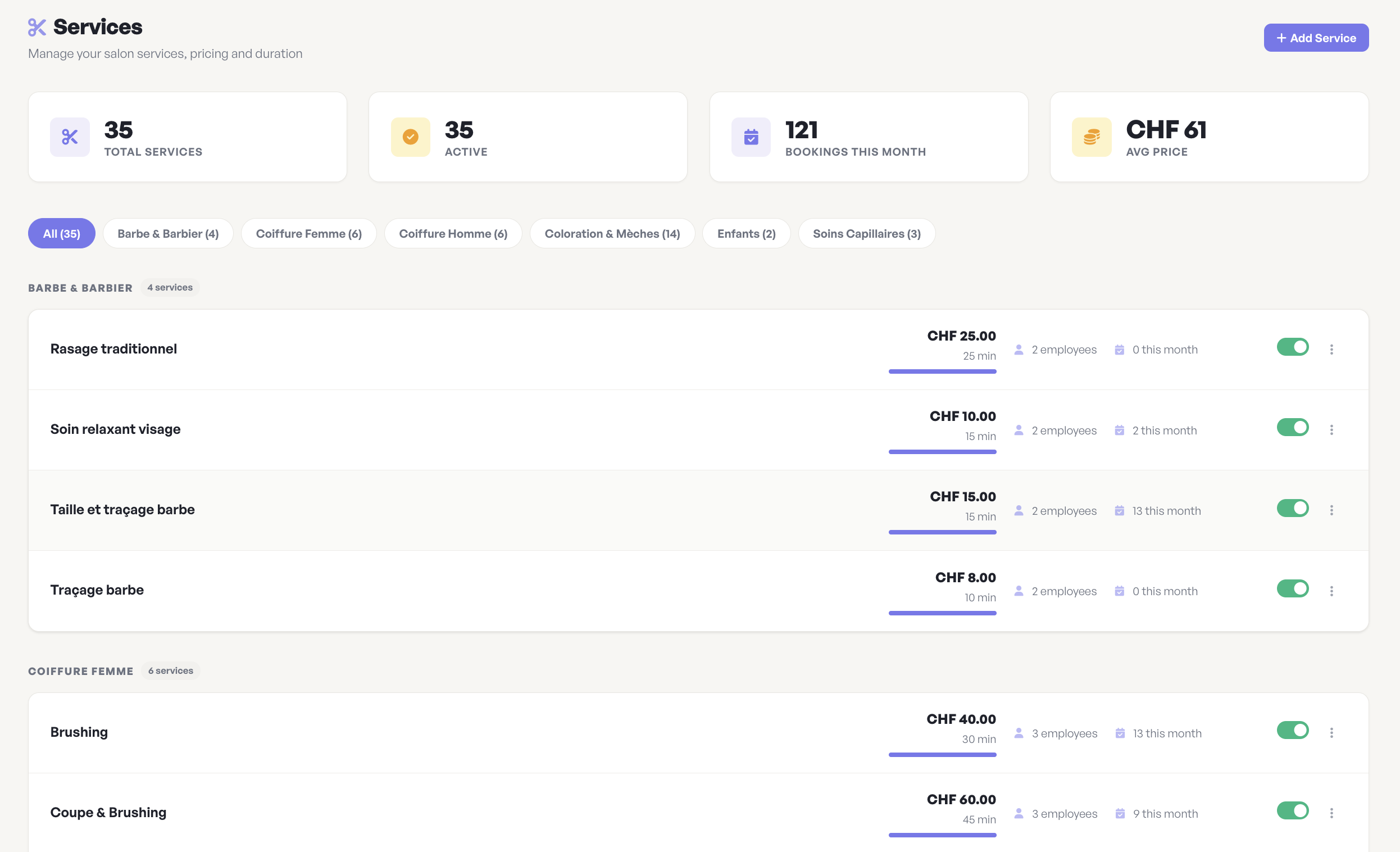Click the scissors icon on Total Services card
Screen dimensions: 1400x852
click(x=69, y=137)
